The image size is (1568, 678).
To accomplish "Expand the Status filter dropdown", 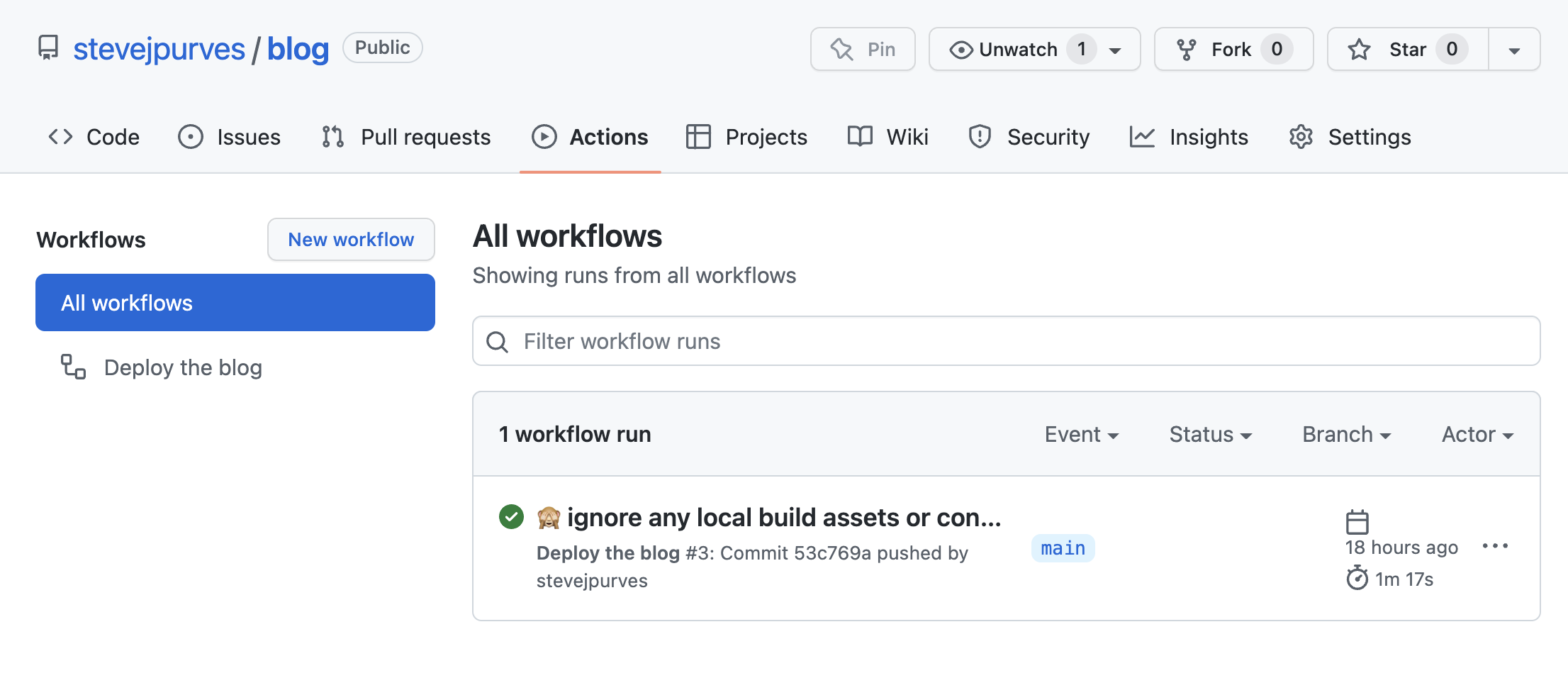I will (1209, 434).
